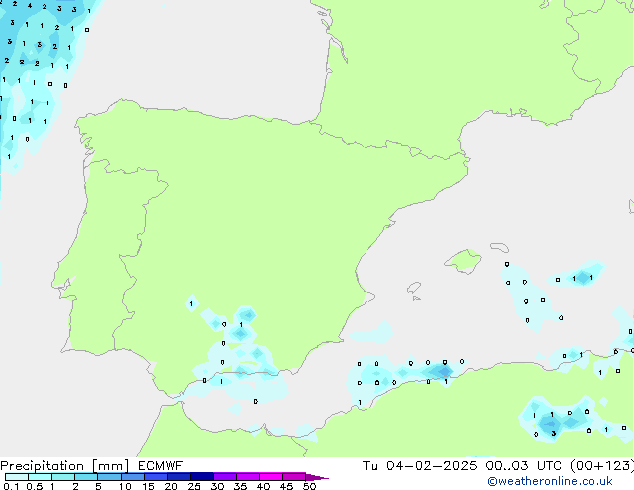
Task: Click the legend value '45'
Action: click(286, 486)
